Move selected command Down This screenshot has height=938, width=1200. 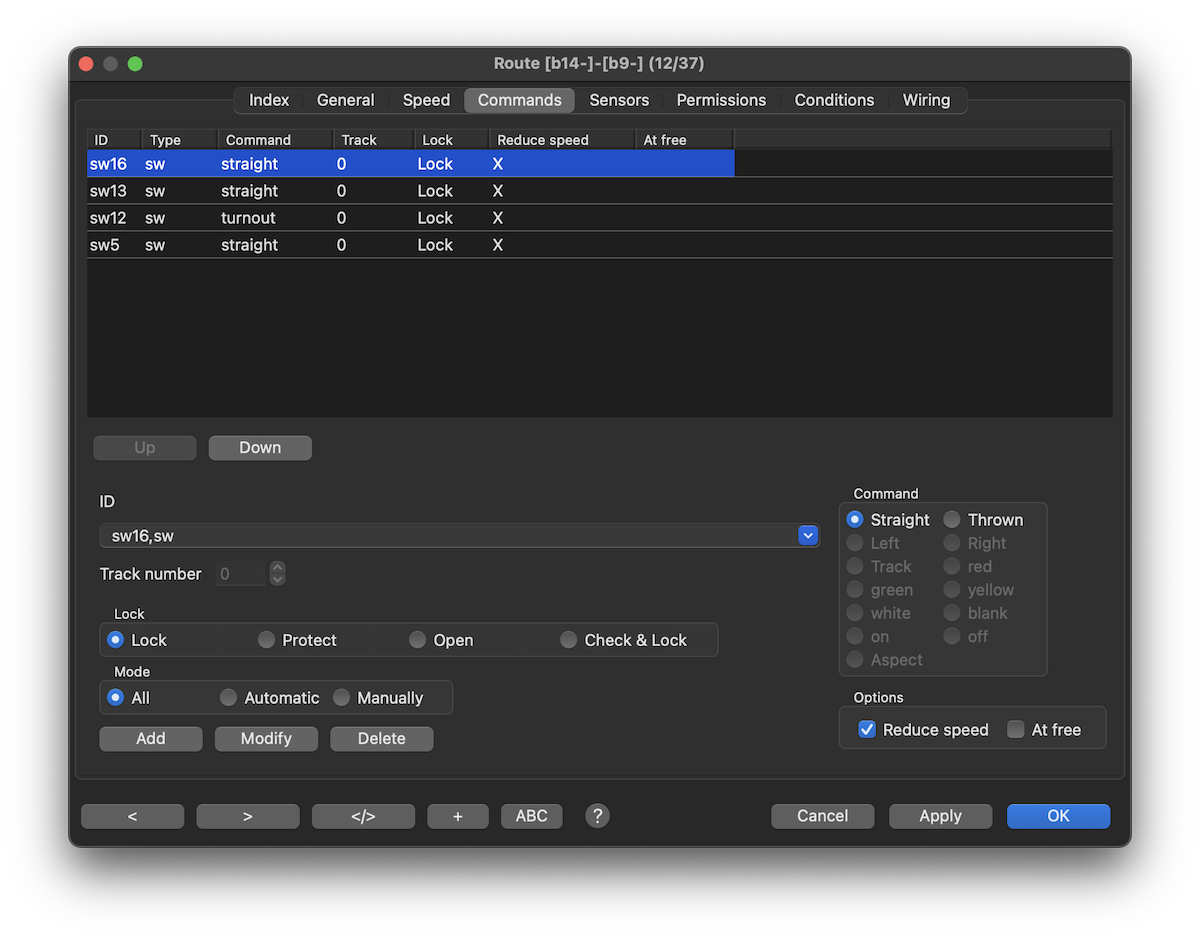click(260, 448)
